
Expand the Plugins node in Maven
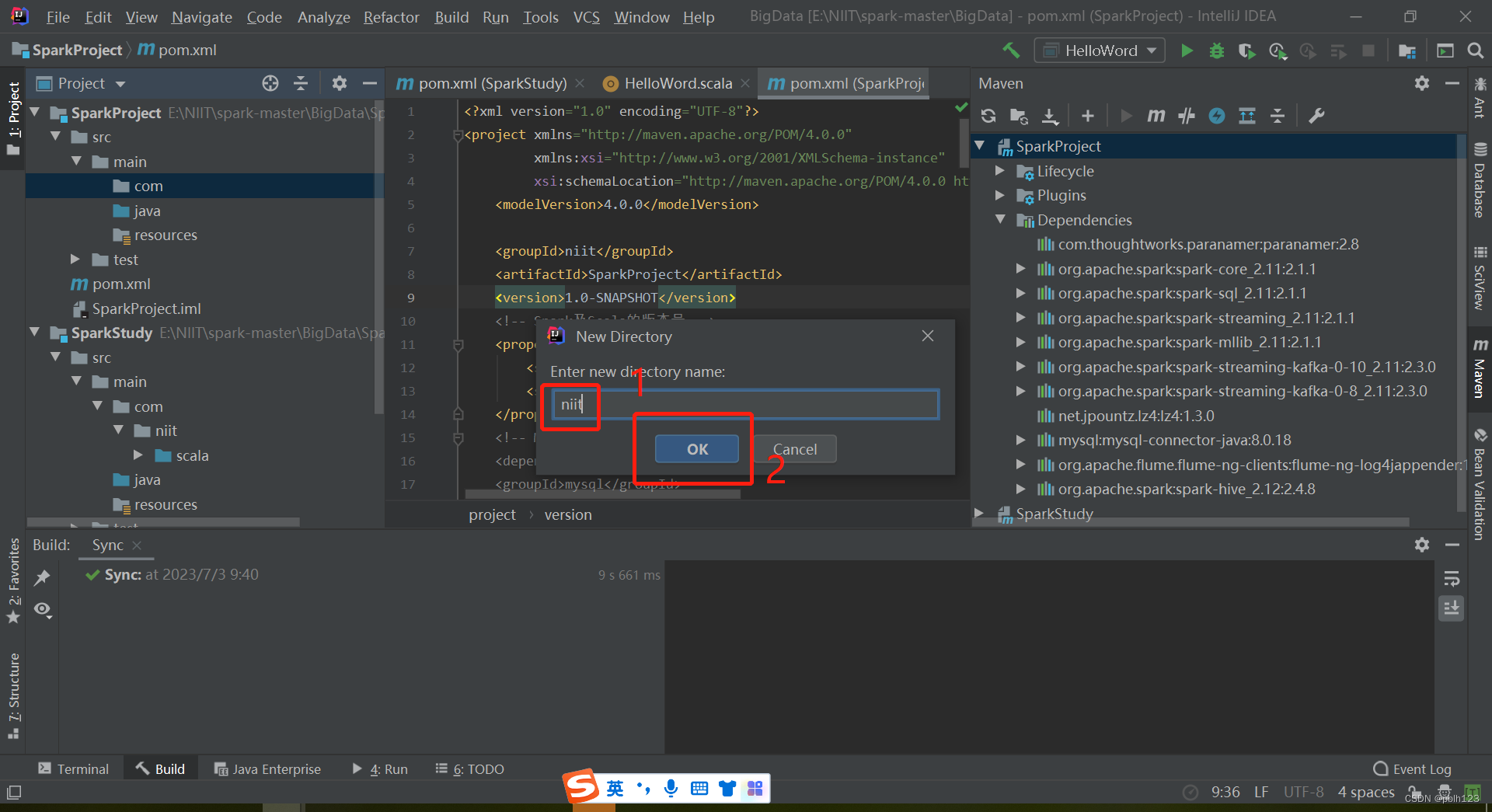tap(1001, 195)
